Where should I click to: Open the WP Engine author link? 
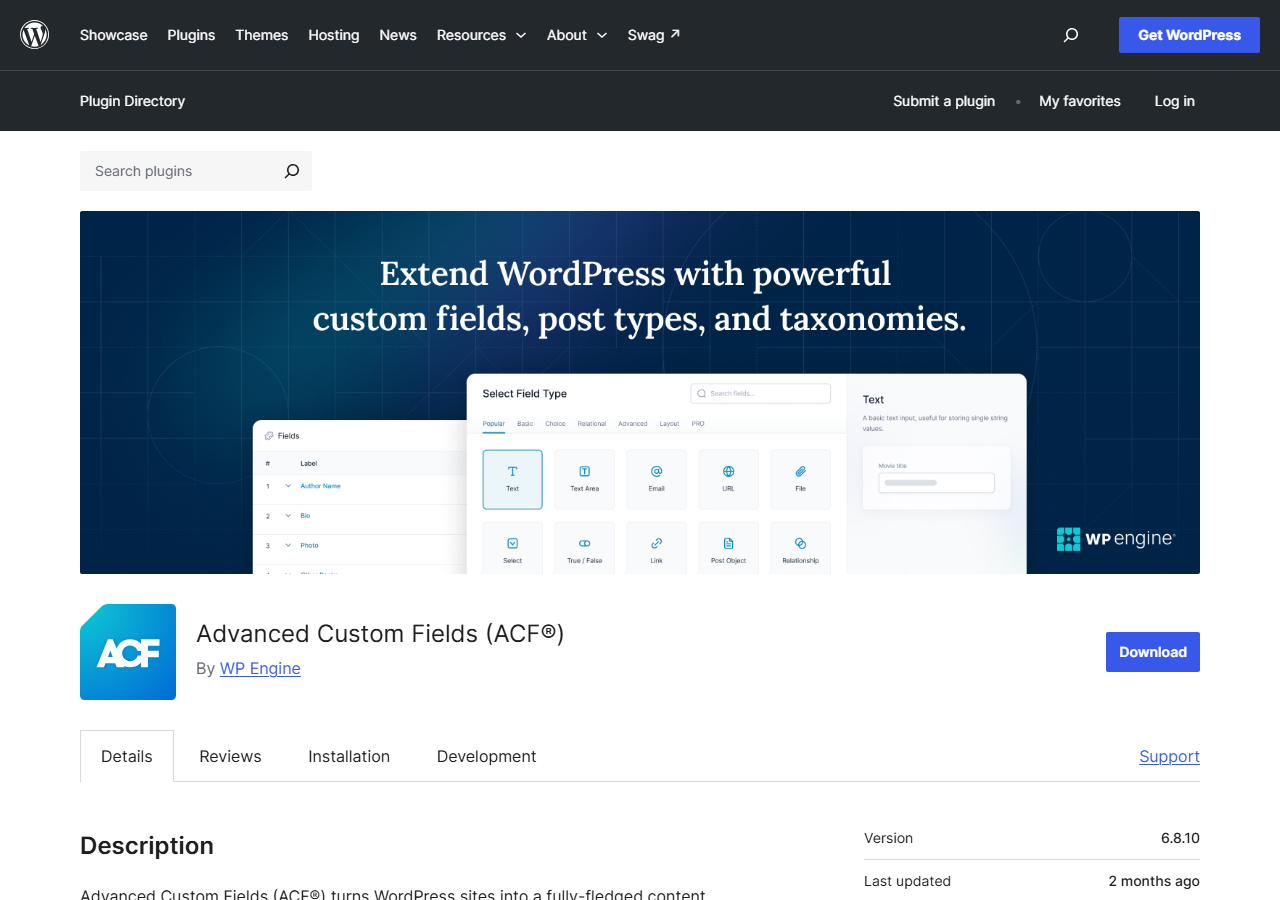pos(260,668)
